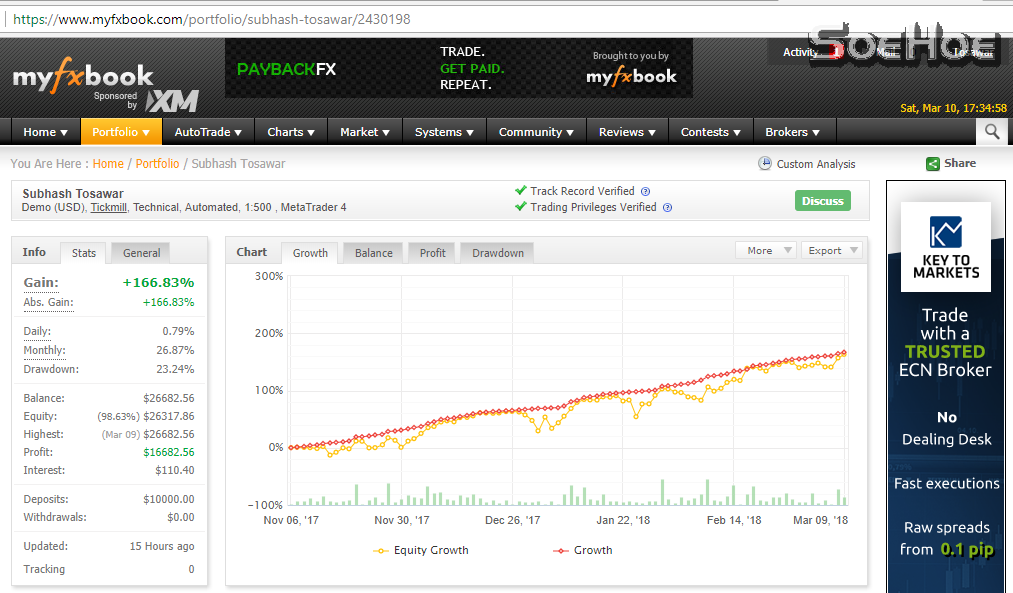The image size is (1013, 593).
Task: Expand the Systems menu dropdown
Action: [443, 131]
